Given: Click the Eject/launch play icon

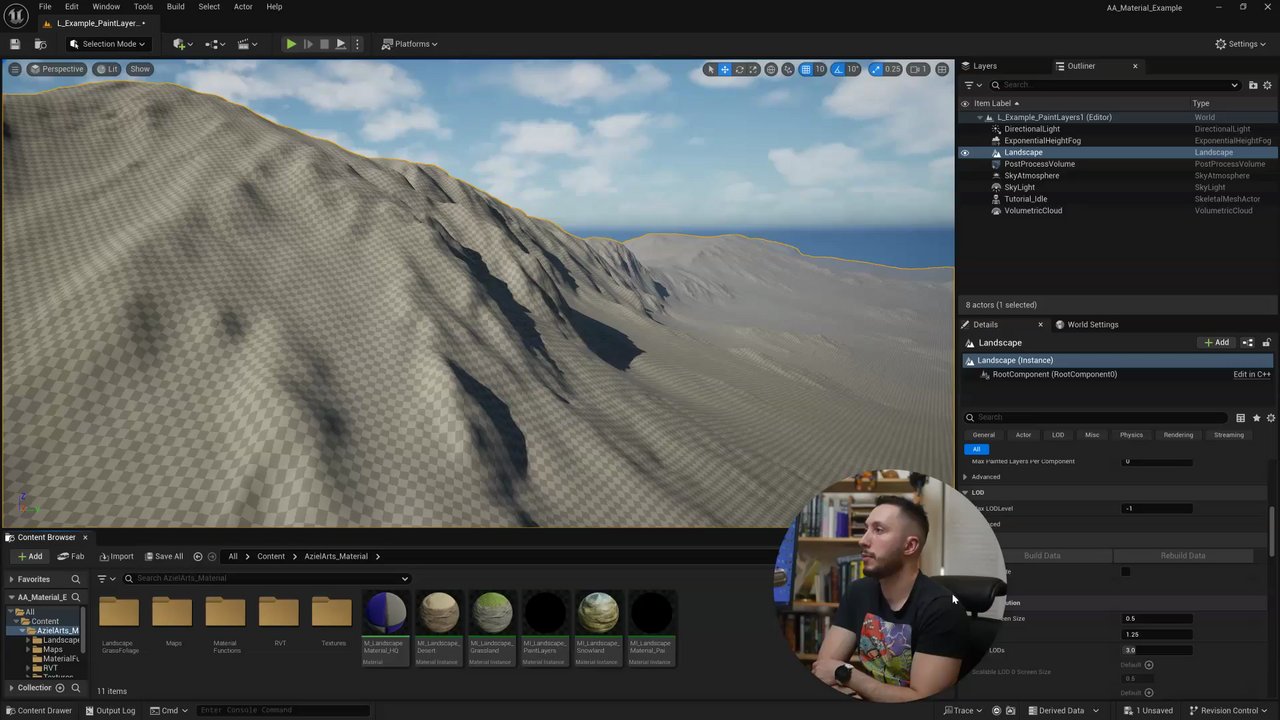Looking at the screenshot, I should [341, 44].
